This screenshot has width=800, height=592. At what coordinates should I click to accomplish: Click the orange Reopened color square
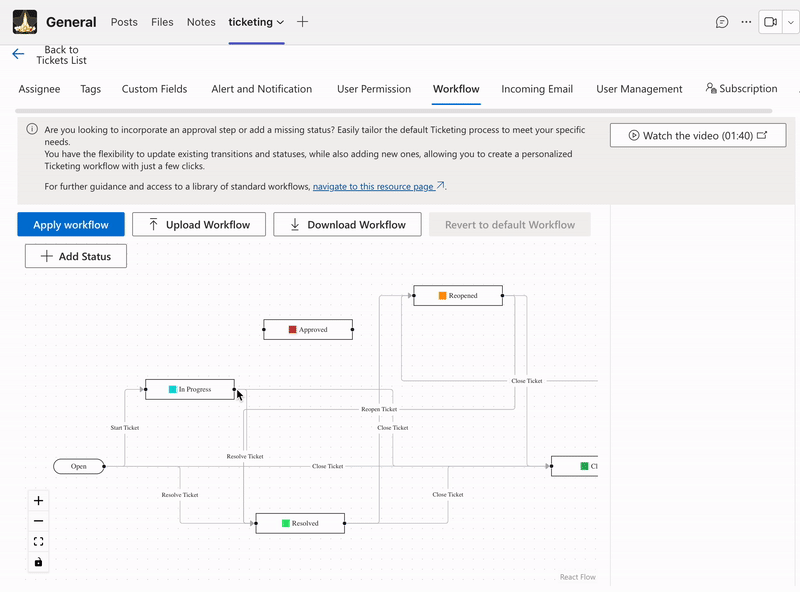[442, 295]
